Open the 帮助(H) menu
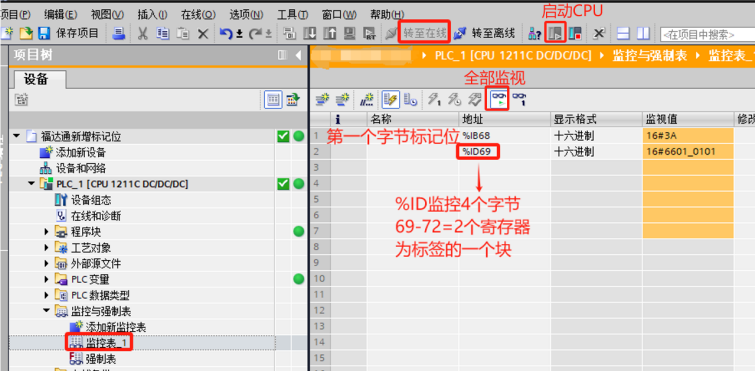The height and width of the screenshot is (371, 756). (x=387, y=14)
